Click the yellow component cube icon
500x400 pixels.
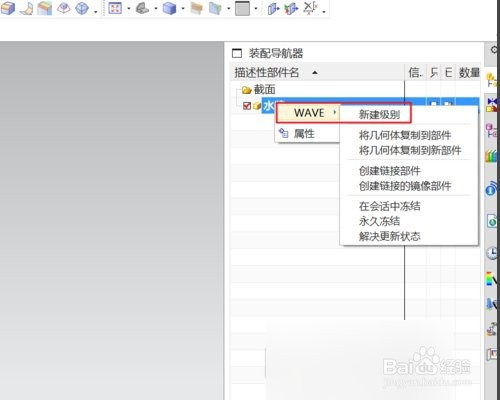(x=257, y=106)
